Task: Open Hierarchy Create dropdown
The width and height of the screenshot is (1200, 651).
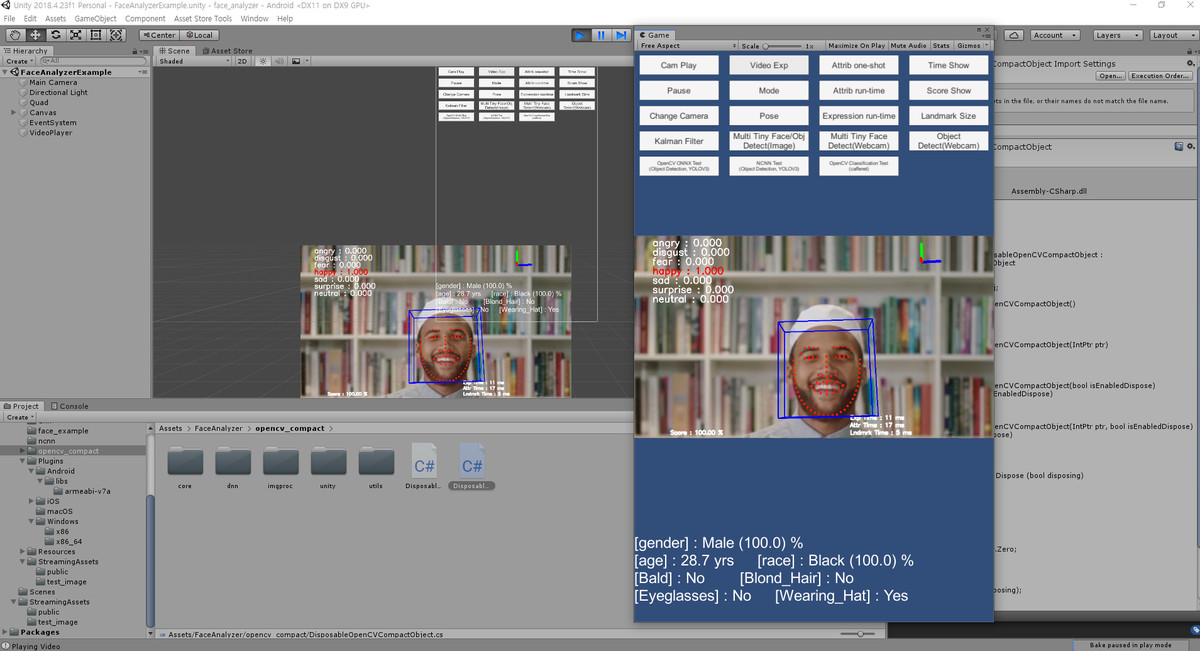Action: (18, 61)
